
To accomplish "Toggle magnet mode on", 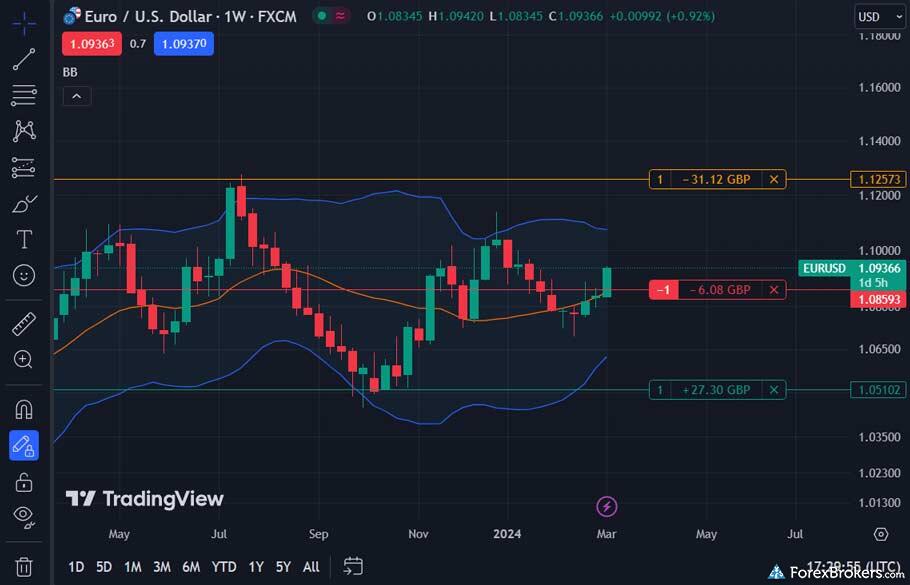I will tap(24, 409).
